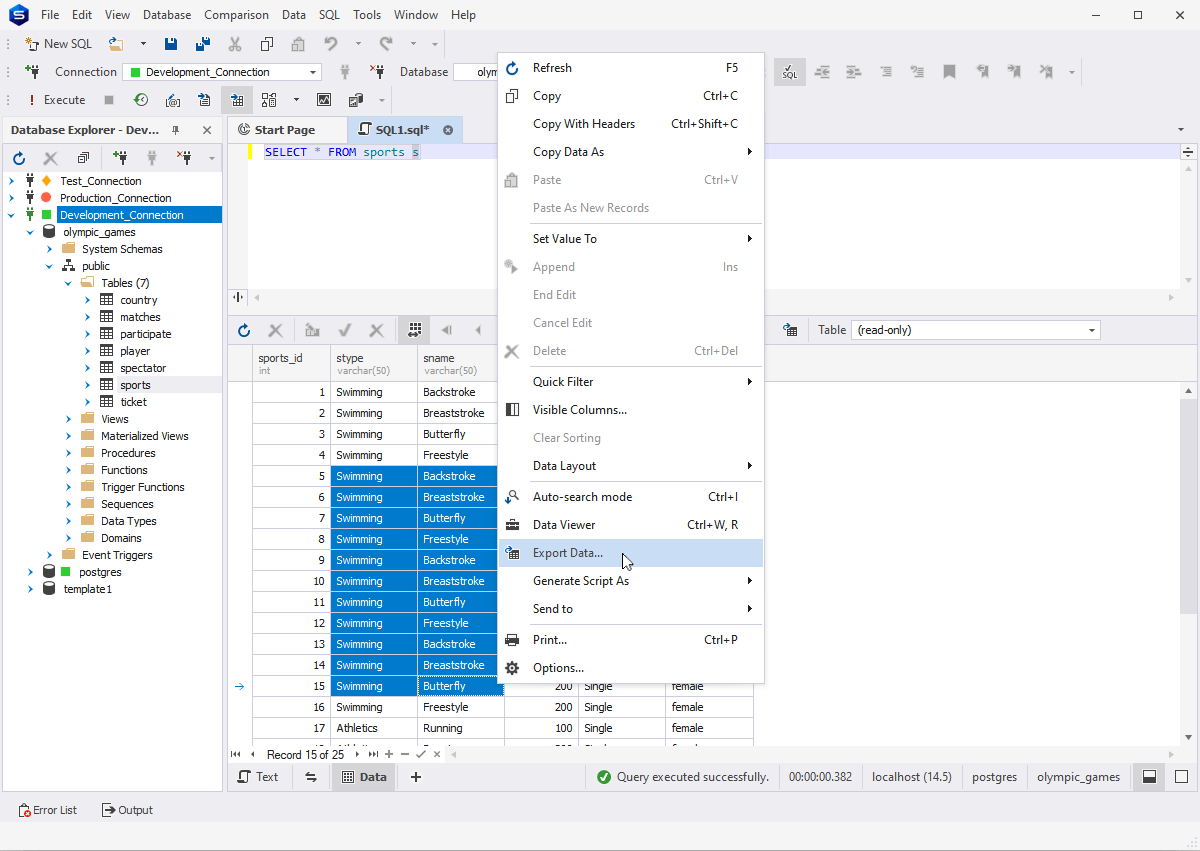Open the Error List panel
This screenshot has width=1200, height=851.
pos(47,810)
